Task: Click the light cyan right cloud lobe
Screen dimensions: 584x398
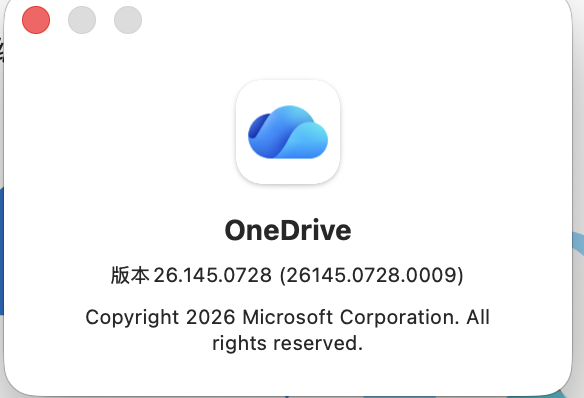Action: 309,141
